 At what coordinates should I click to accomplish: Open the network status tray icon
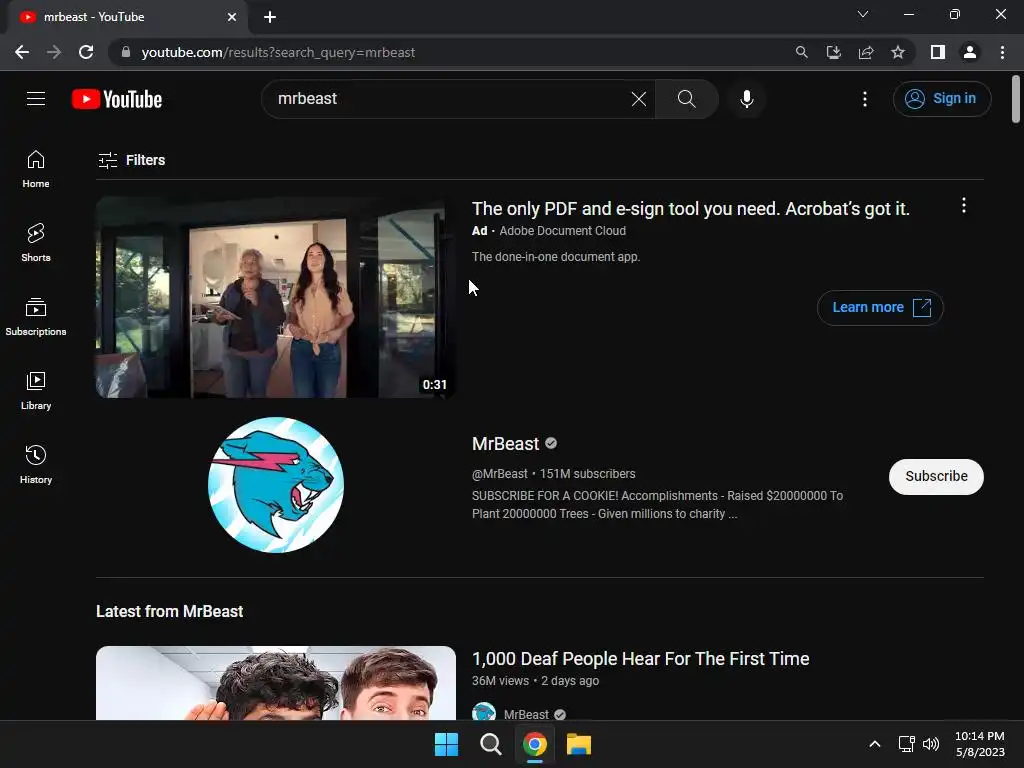click(906, 744)
